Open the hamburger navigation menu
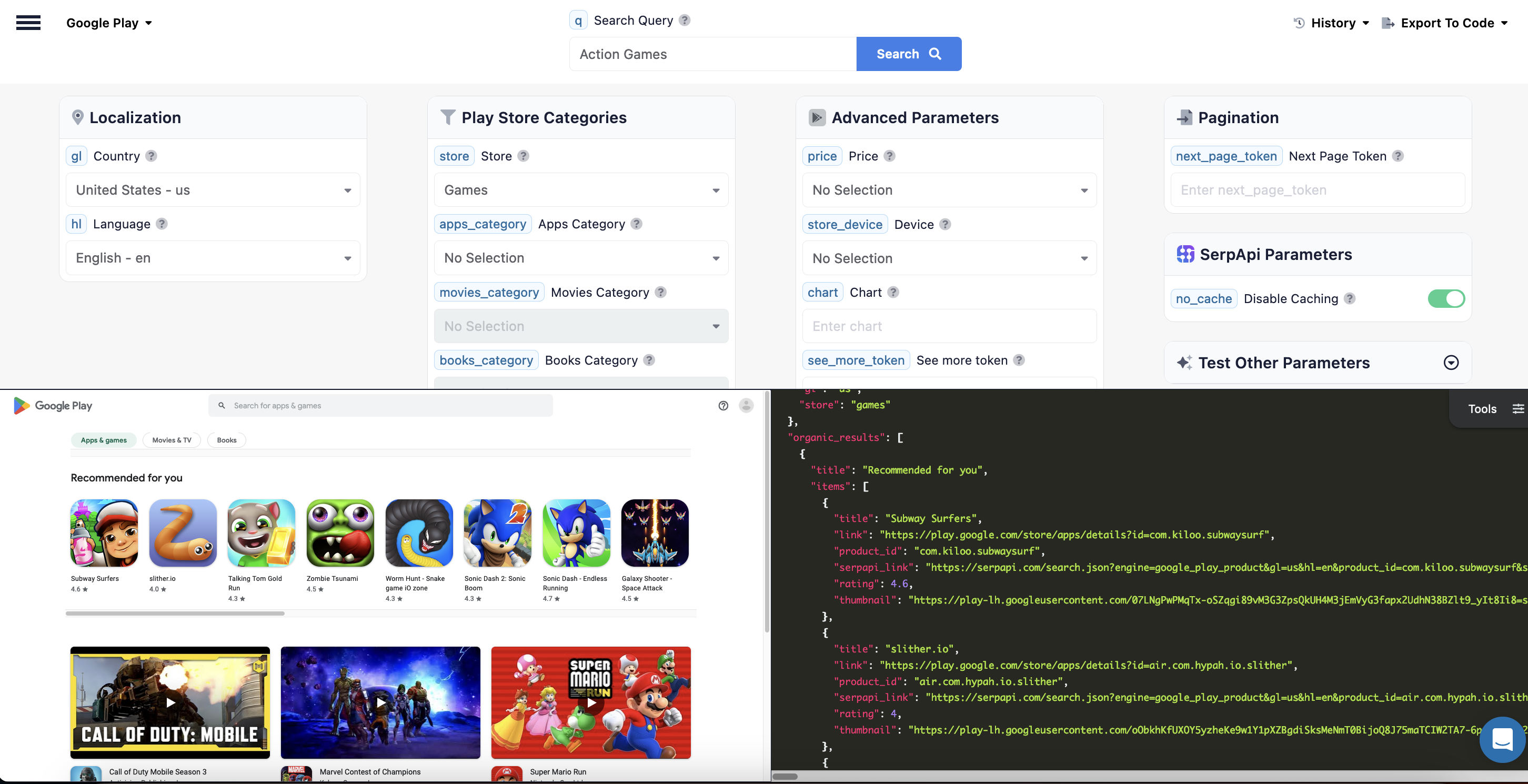Image resolution: width=1528 pixels, height=784 pixels. coord(28,23)
